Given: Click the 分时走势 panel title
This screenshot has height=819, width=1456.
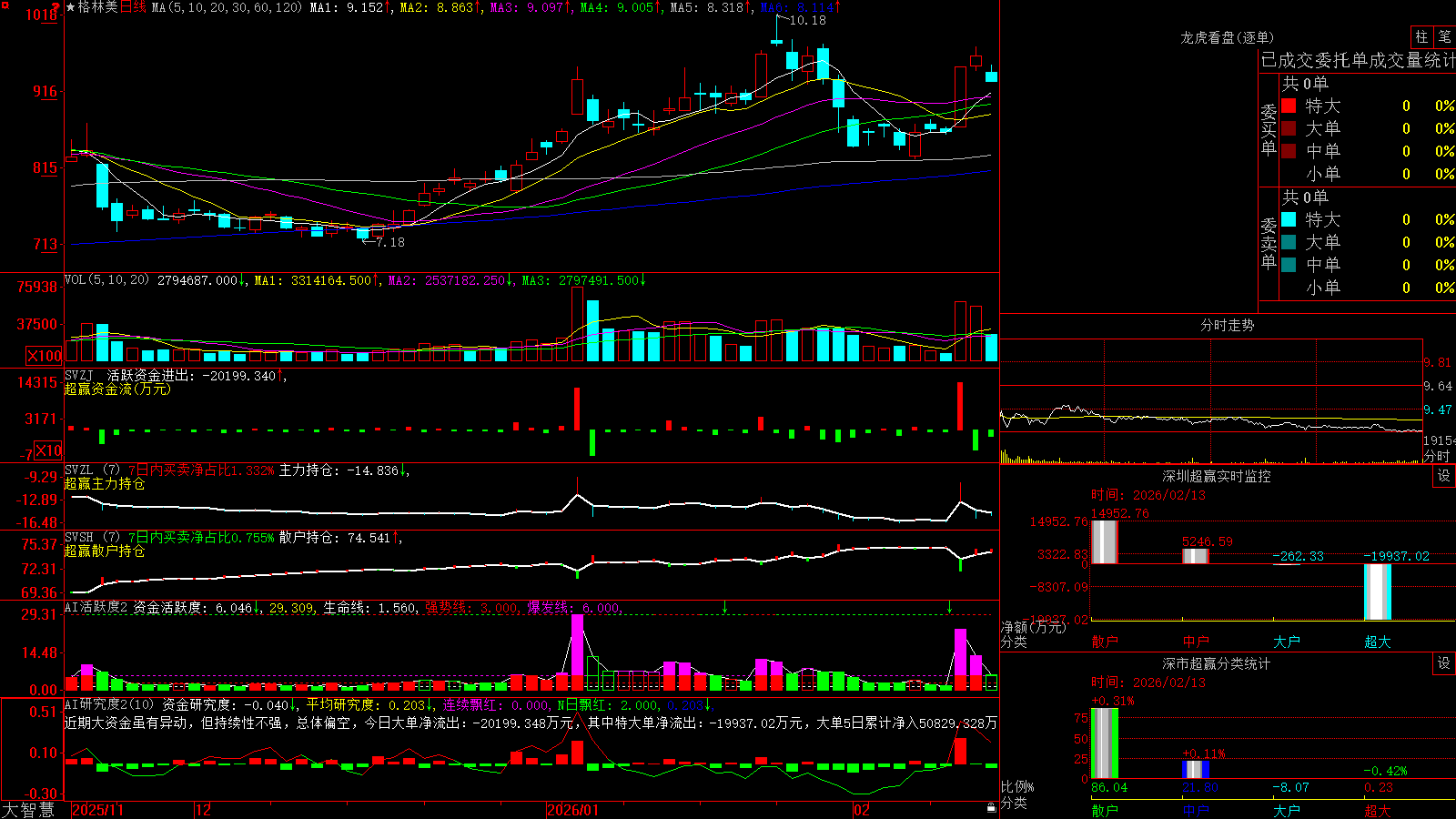Looking at the screenshot, I should [1228, 325].
